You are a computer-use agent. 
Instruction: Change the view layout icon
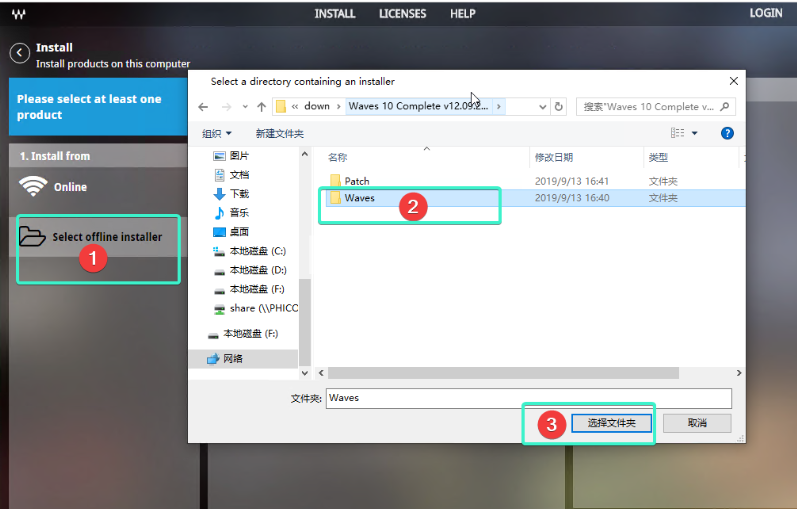click(x=677, y=133)
